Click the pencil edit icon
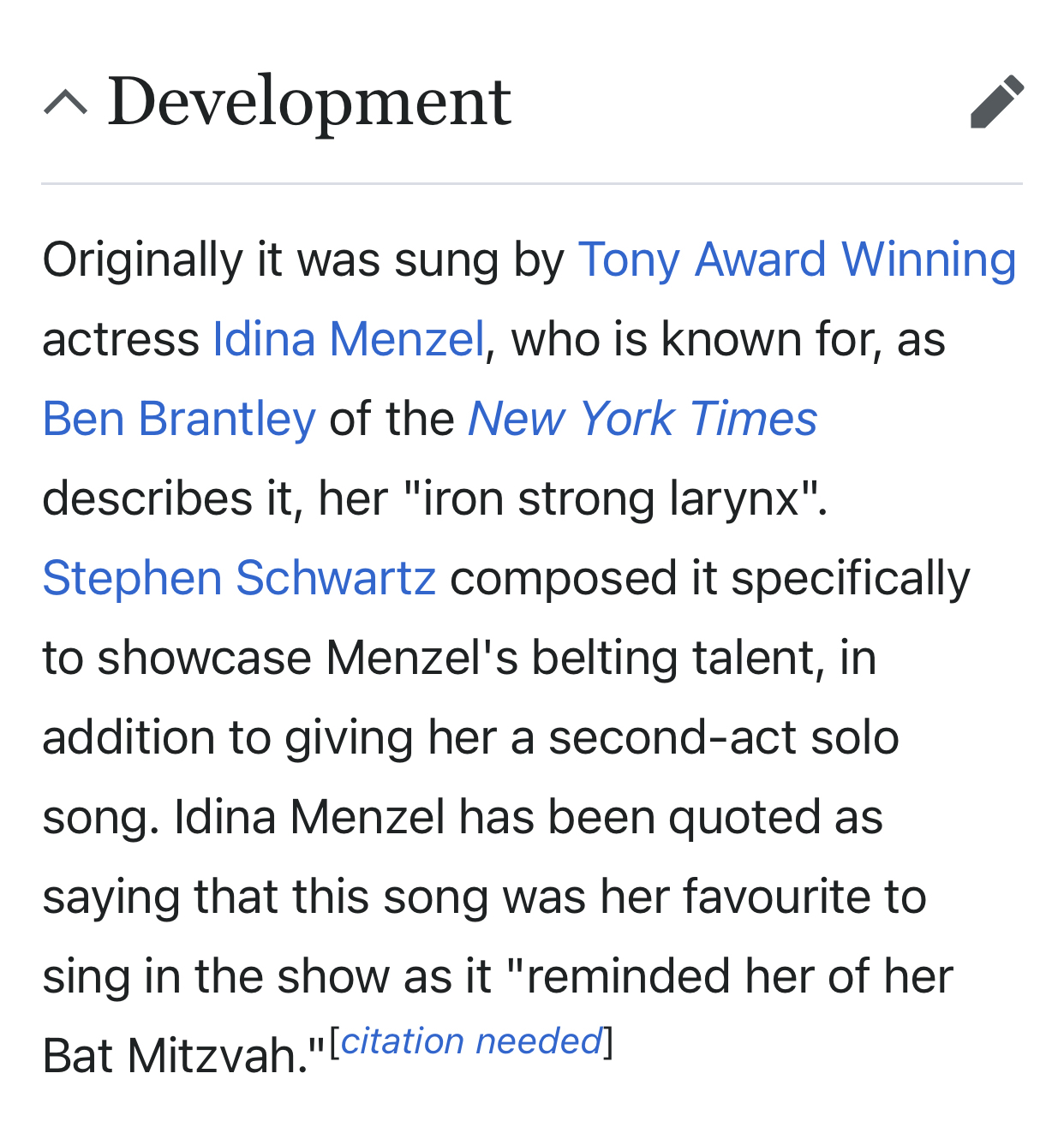This screenshot has width=1064, height=1127. click(x=996, y=102)
